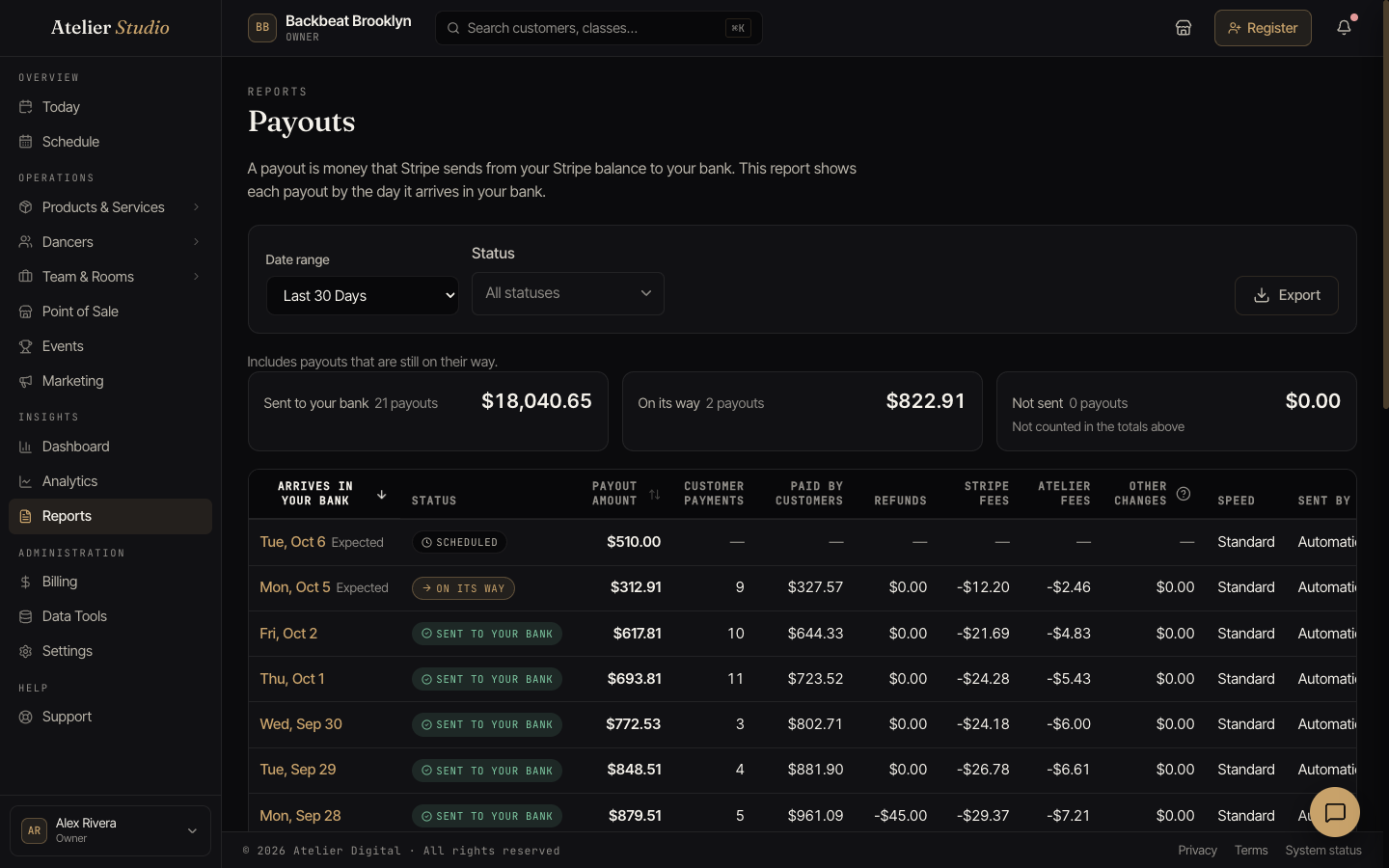The height and width of the screenshot is (868, 1389).
Task: Sort by Payout Amount arrows icon
Action: [x=655, y=494]
